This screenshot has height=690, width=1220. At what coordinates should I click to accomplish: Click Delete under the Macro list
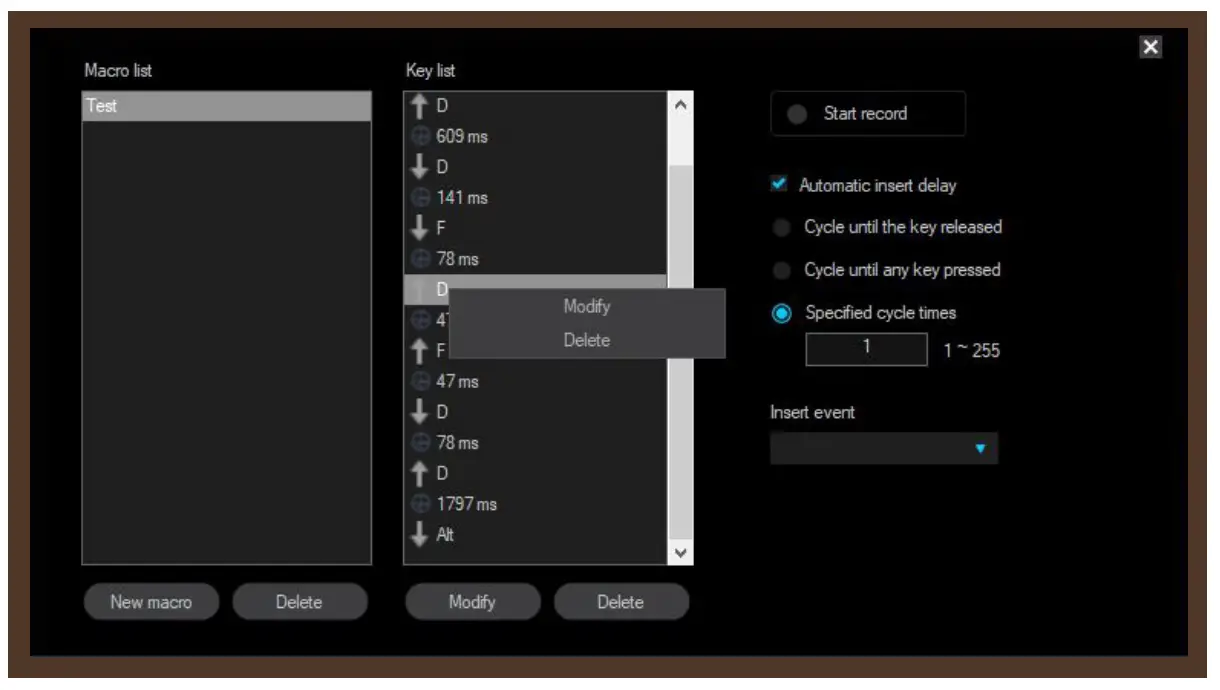[299, 602]
